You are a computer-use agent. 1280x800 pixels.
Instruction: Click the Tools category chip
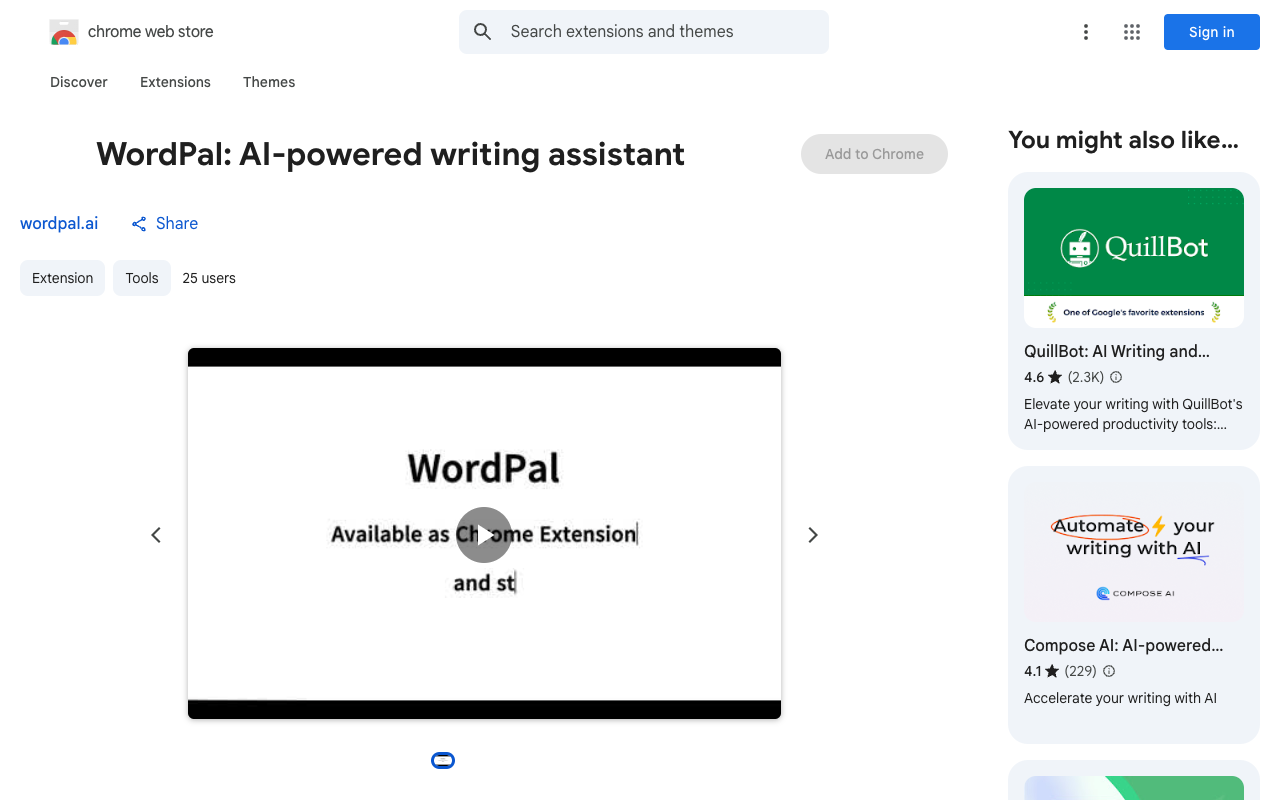[x=142, y=278]
